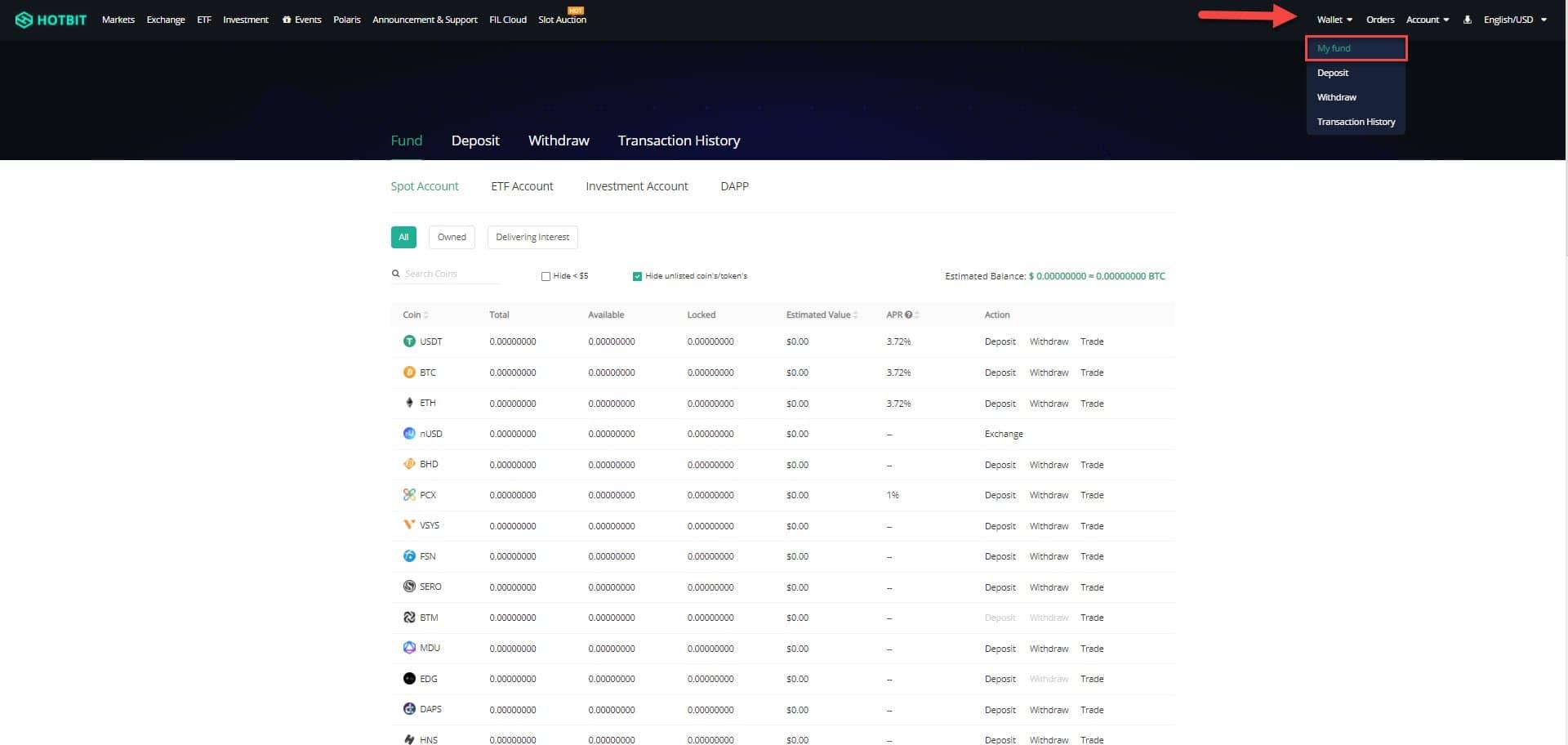Open the Slot Auction navigation item

tap(562, 20)
